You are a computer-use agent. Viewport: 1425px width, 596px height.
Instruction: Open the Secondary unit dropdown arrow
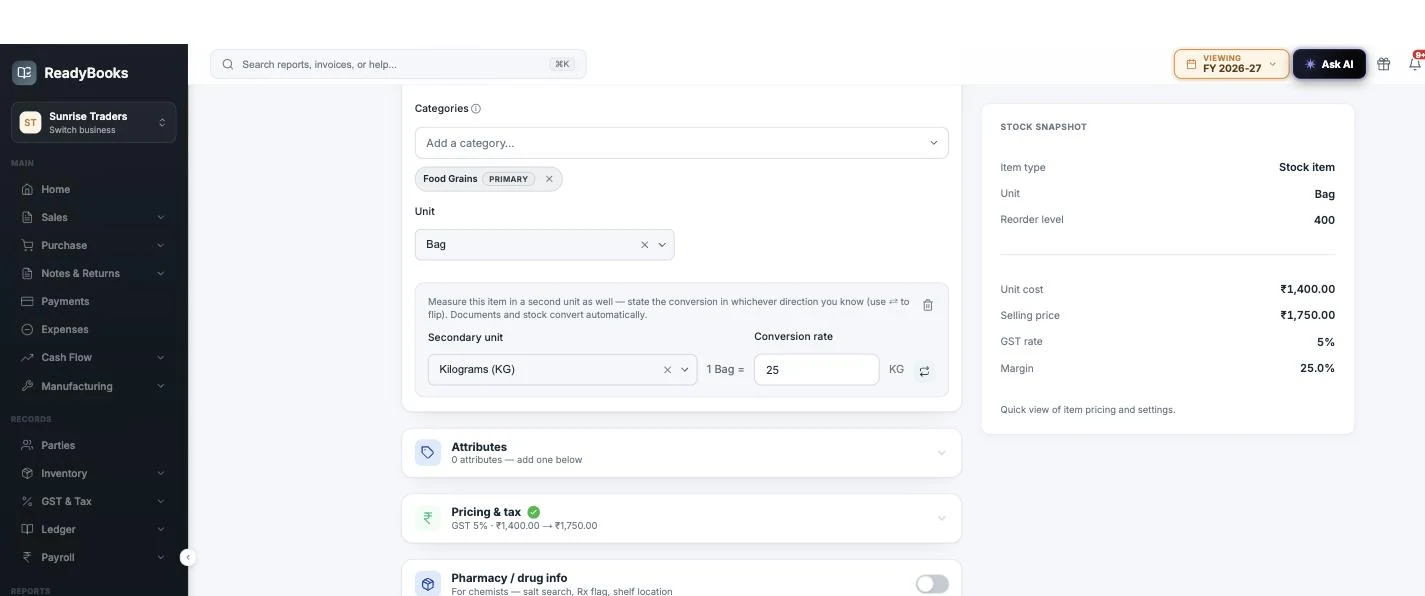tap(685, 370)
